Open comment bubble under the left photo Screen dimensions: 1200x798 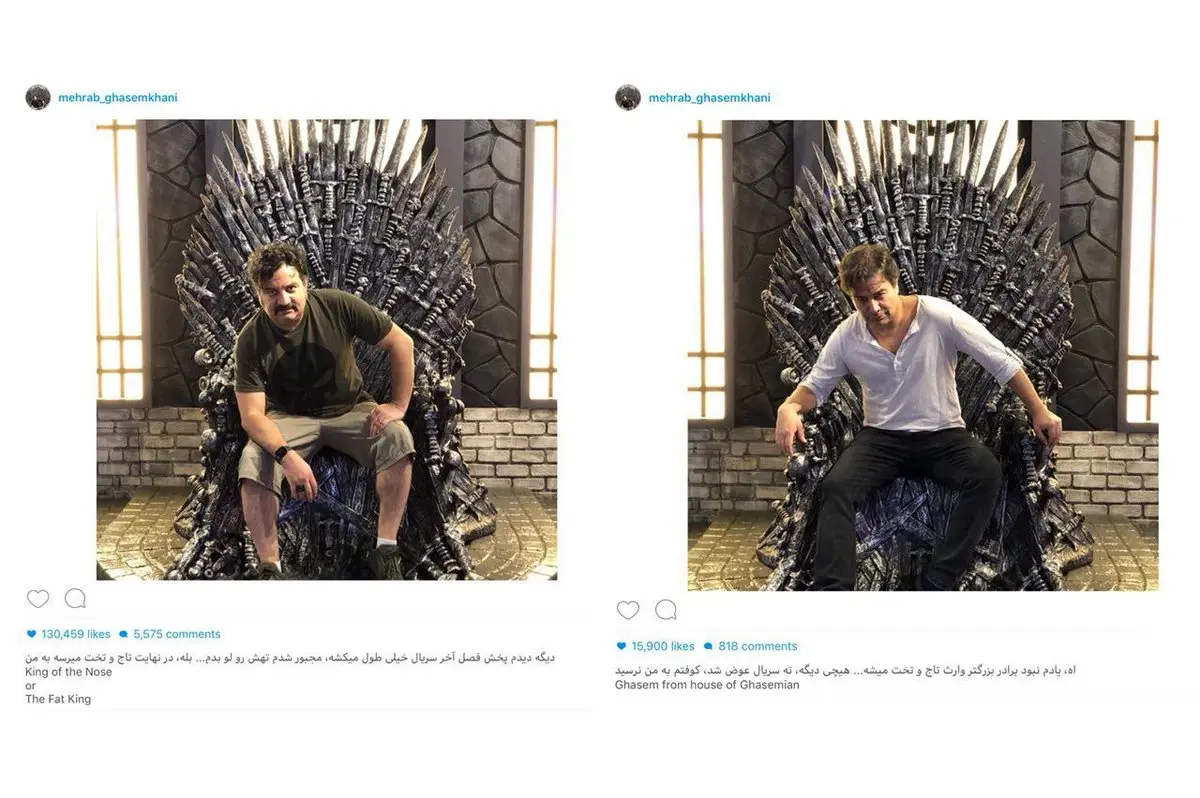pyautogui.click(x=75, y=599)
